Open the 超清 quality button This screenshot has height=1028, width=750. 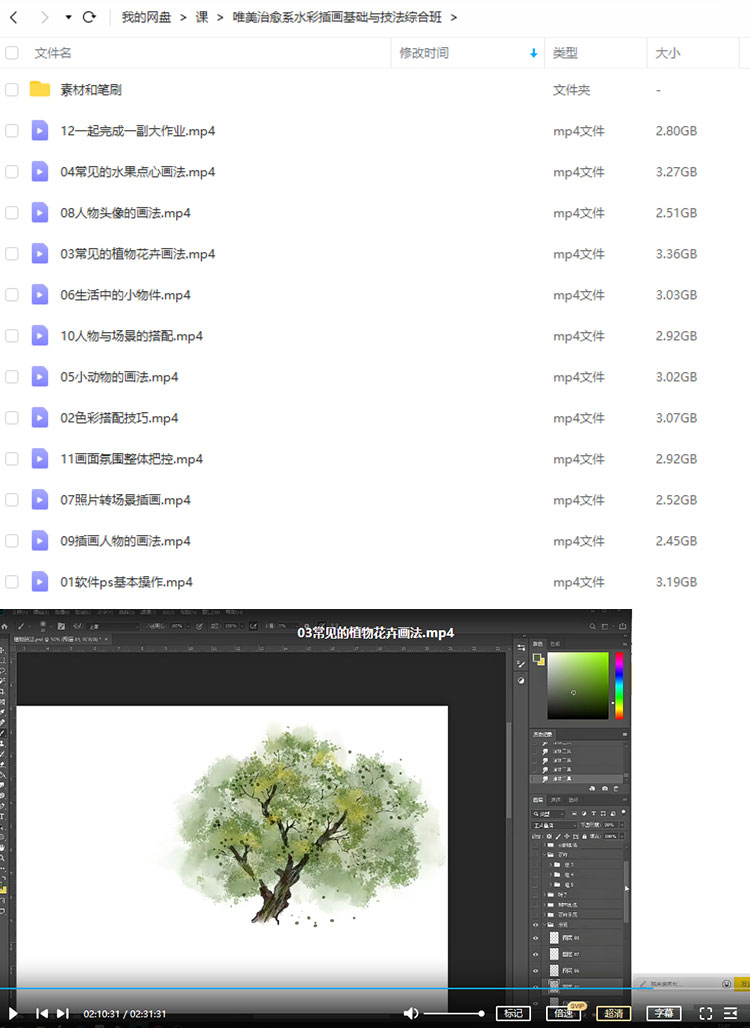[614, 1013]
